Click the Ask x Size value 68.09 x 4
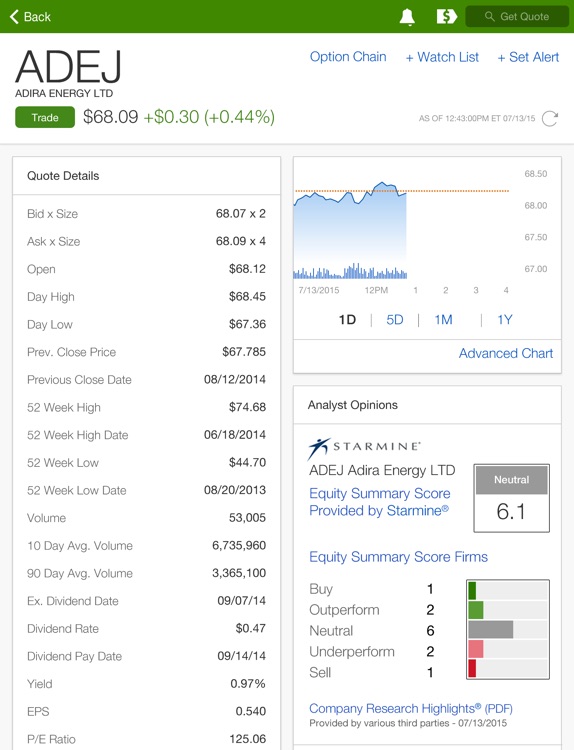 tap(241, 242)
